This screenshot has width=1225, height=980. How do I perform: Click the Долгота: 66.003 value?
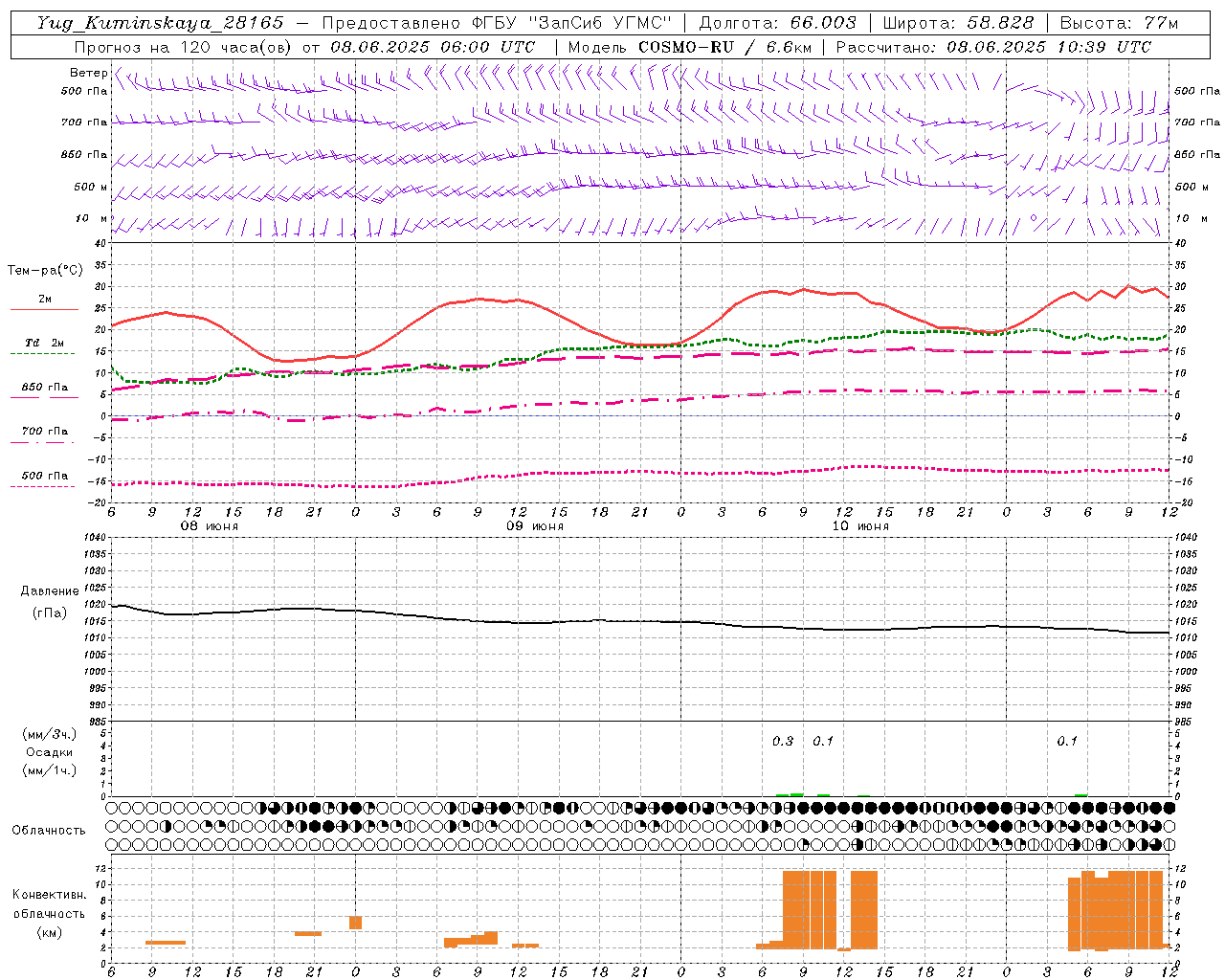(x=777, y=23)
